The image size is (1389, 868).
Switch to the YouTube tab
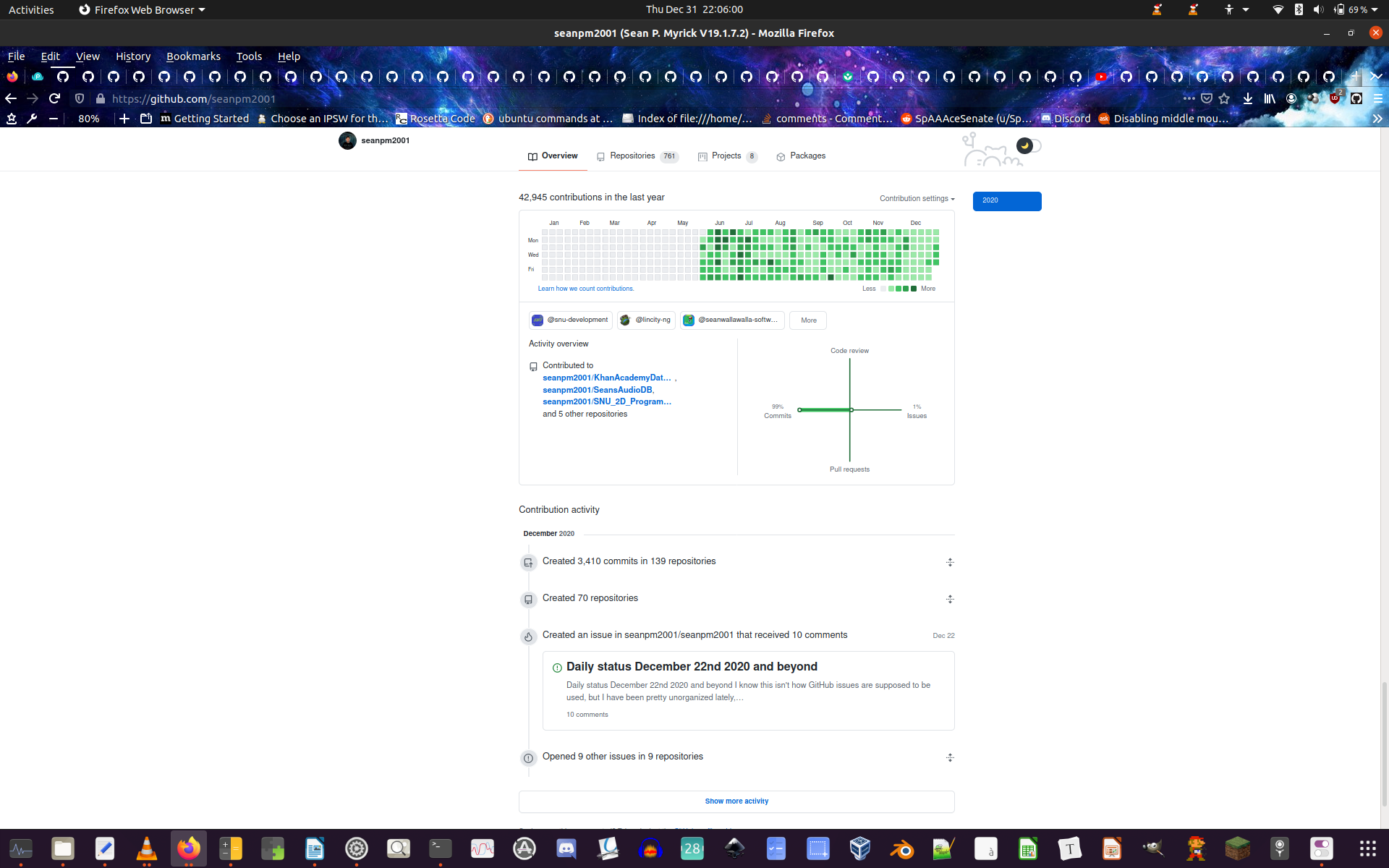tap(1101, 76)
